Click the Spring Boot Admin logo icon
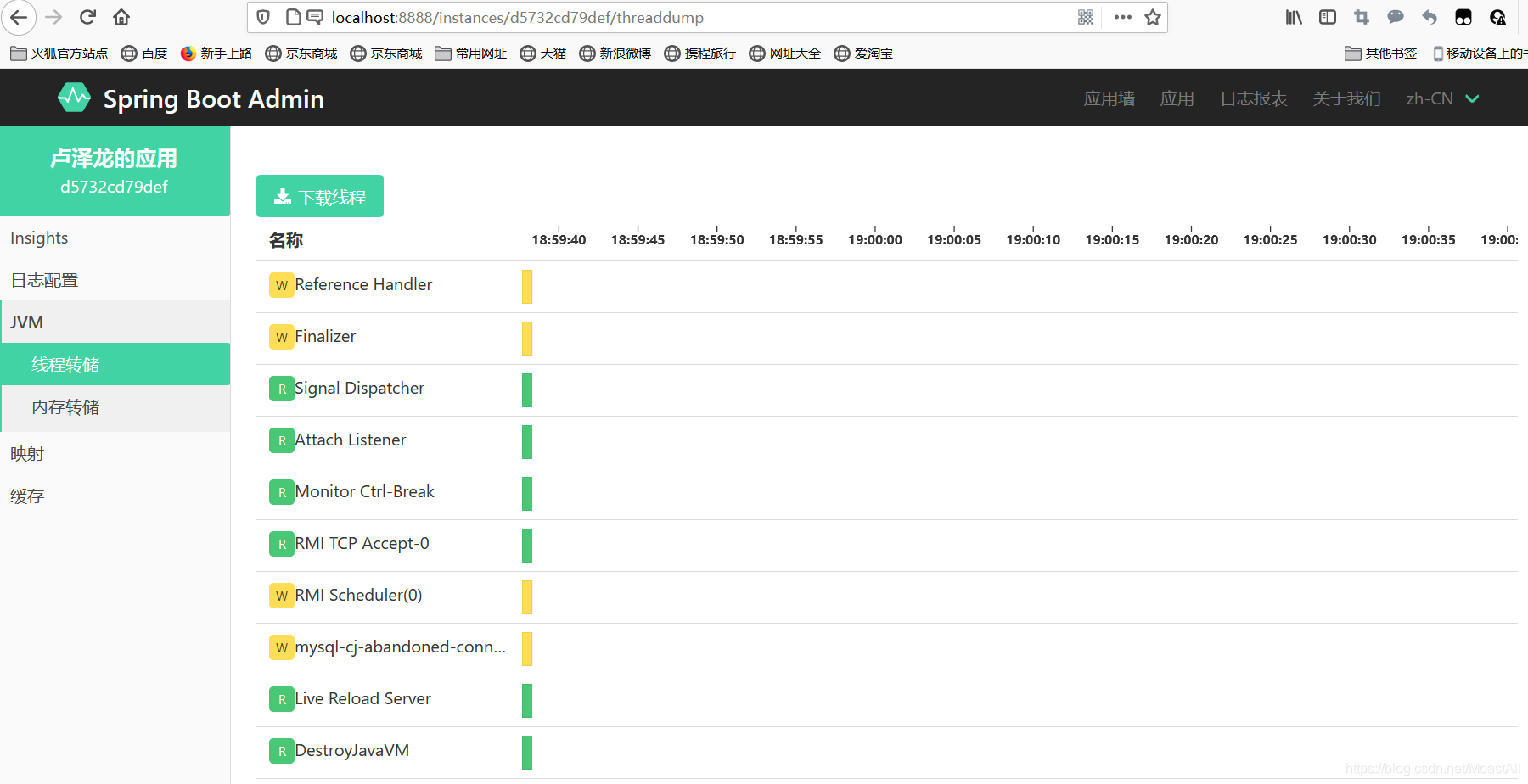Image resolution: width=1528 pixels, height=784 pixels. [74, 98]
